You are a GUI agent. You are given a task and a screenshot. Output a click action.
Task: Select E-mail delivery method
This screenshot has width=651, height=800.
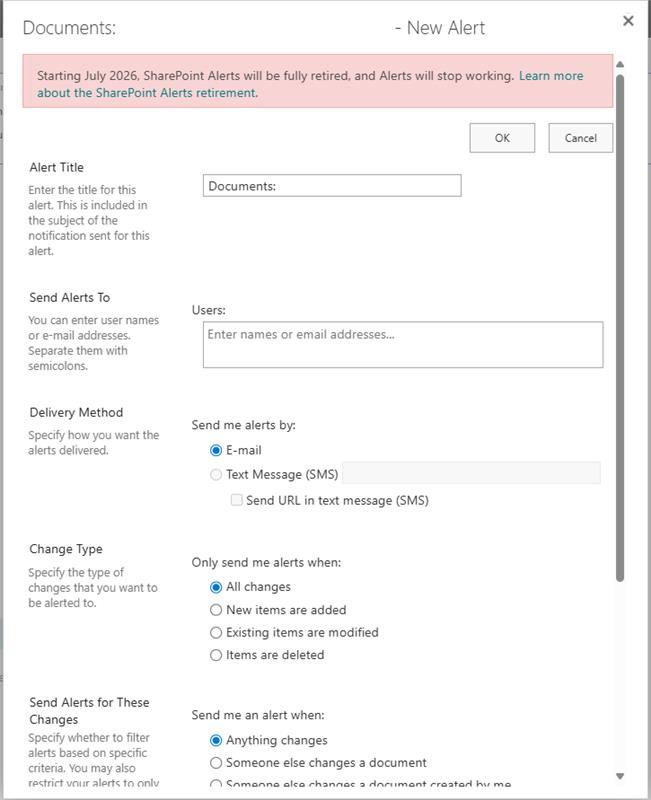(216, 451)
